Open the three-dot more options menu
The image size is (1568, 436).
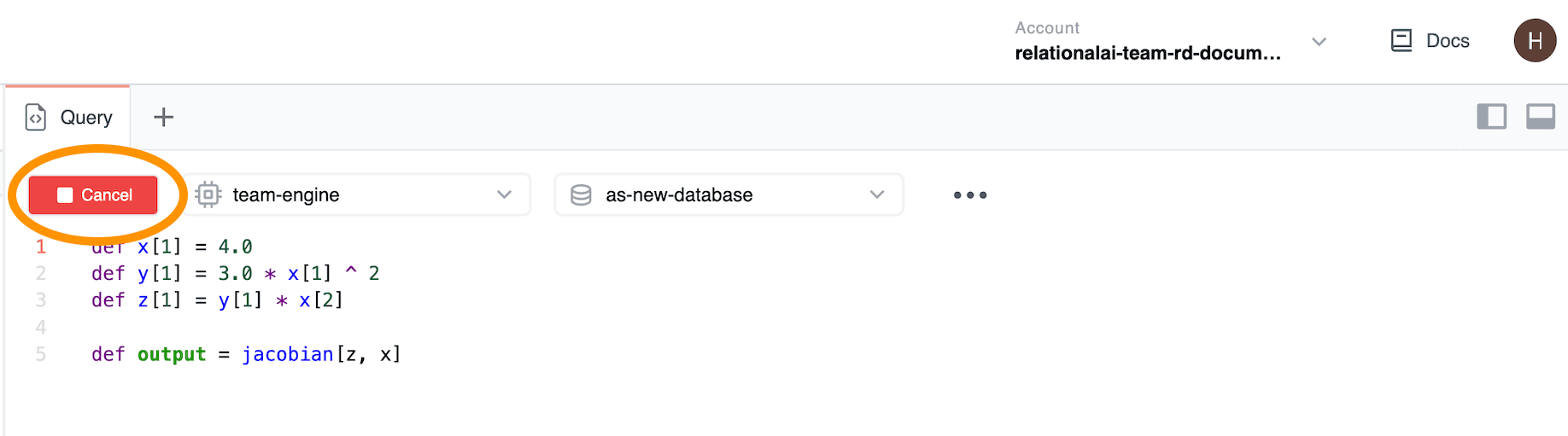(969, 195)
